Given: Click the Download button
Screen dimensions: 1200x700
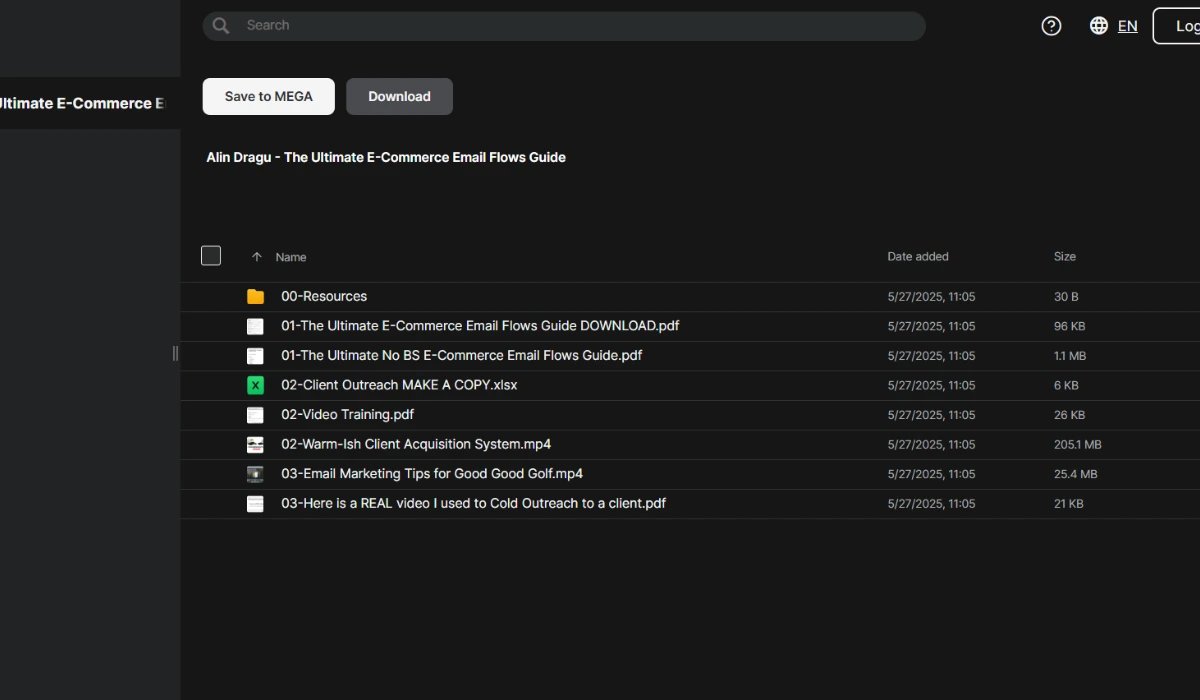Looking at the screenshot, I should (x=399, y=96).
